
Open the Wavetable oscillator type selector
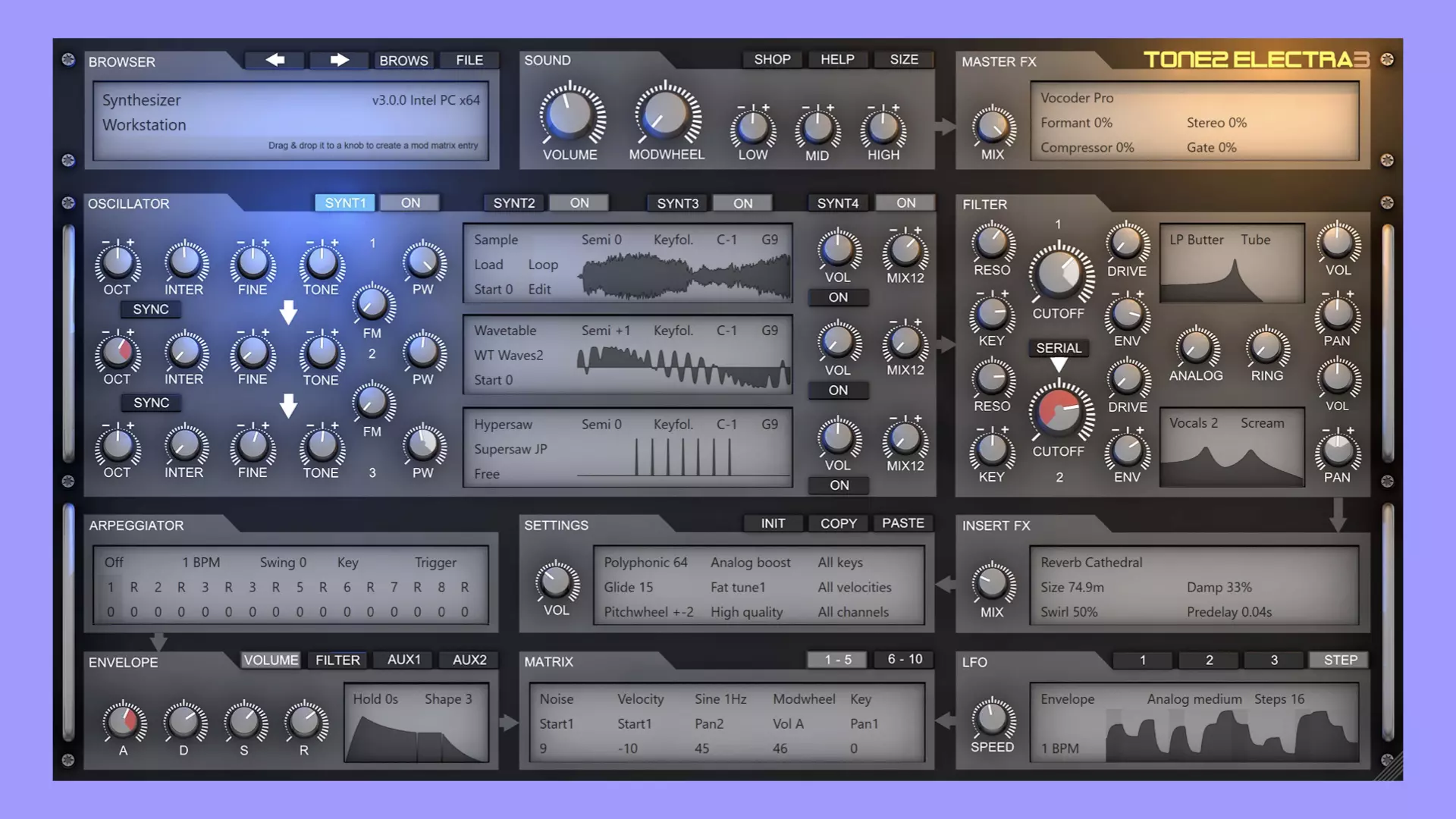(505, 331)
